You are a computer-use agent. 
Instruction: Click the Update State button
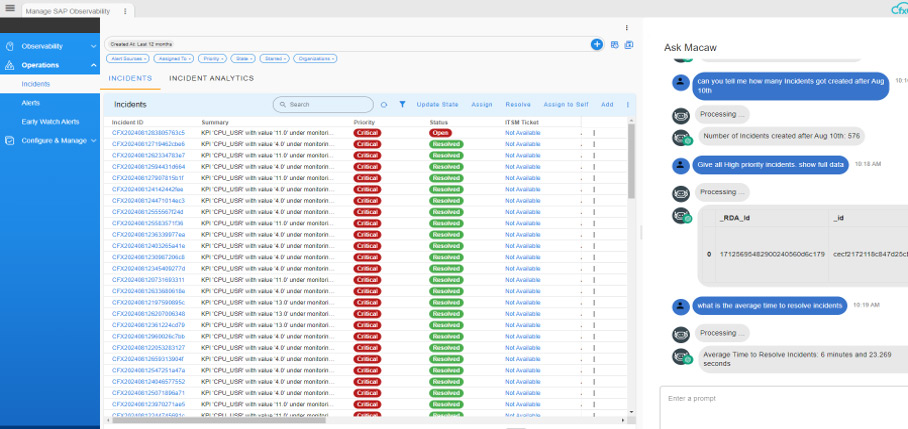(437, 105)
